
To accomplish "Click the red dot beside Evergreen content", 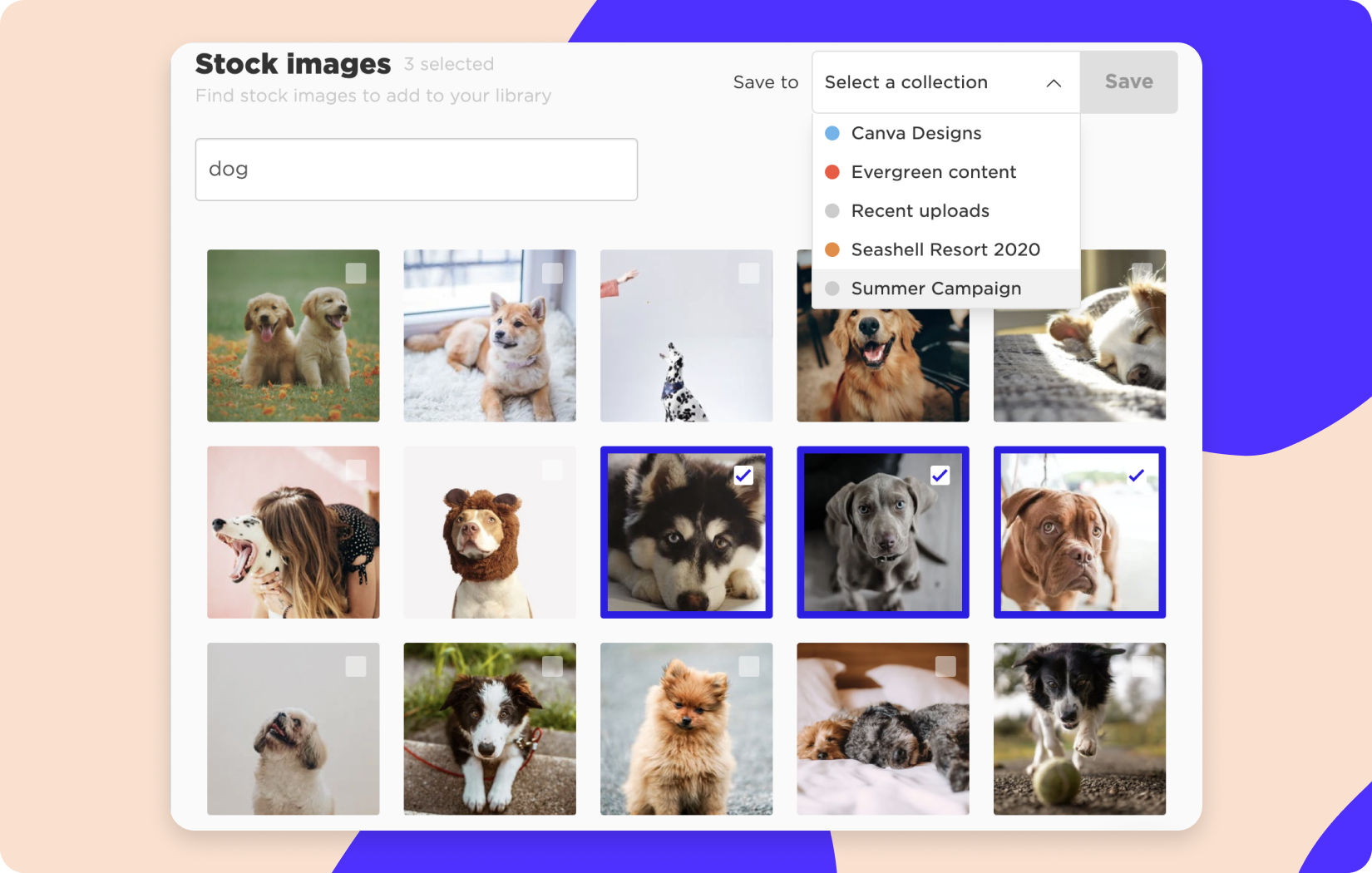I will pyautogui.click(x=832, y=172).
